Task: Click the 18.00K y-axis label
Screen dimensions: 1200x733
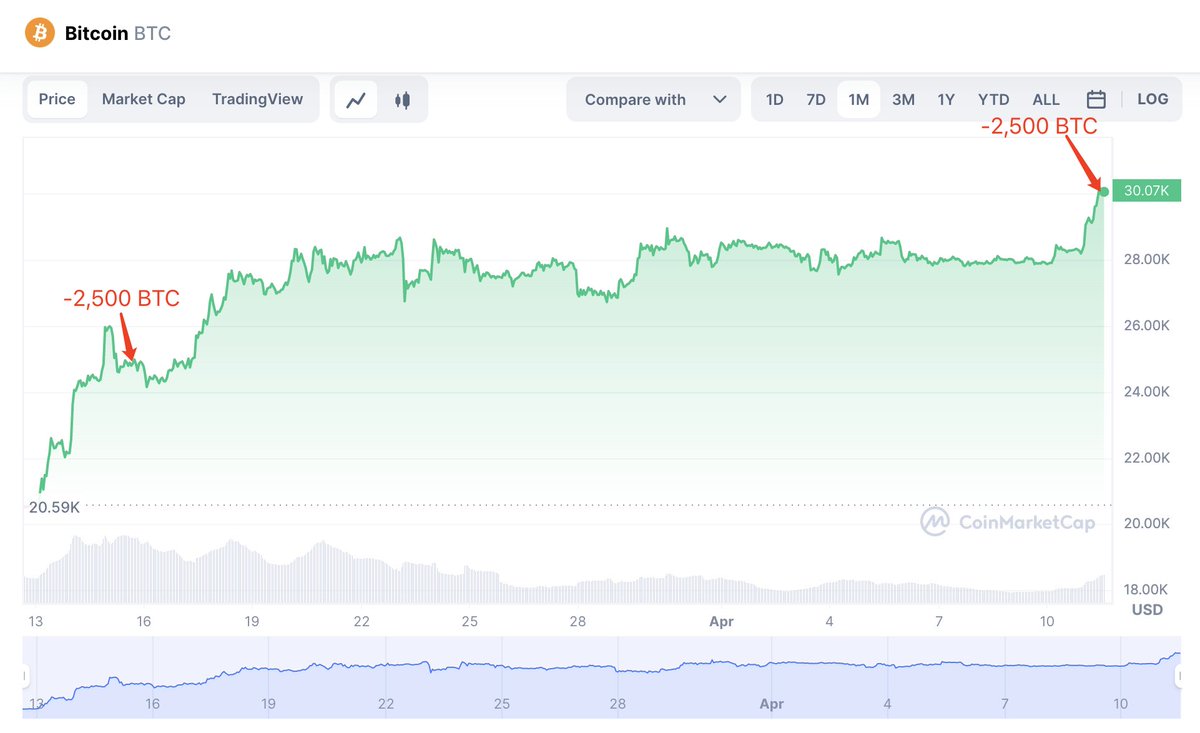Action: point(1147,589)
